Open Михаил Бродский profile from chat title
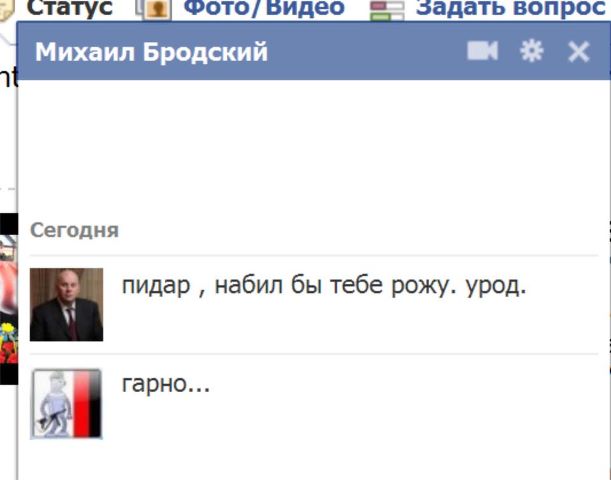 click(x=152, y=52)
